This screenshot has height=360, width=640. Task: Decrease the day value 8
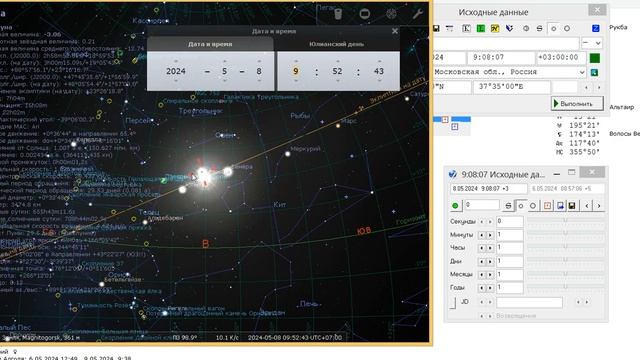tap(259, 81)
